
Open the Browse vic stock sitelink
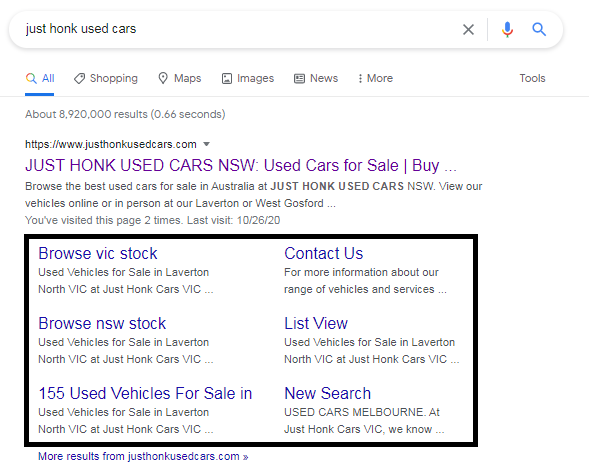[98, 253]
